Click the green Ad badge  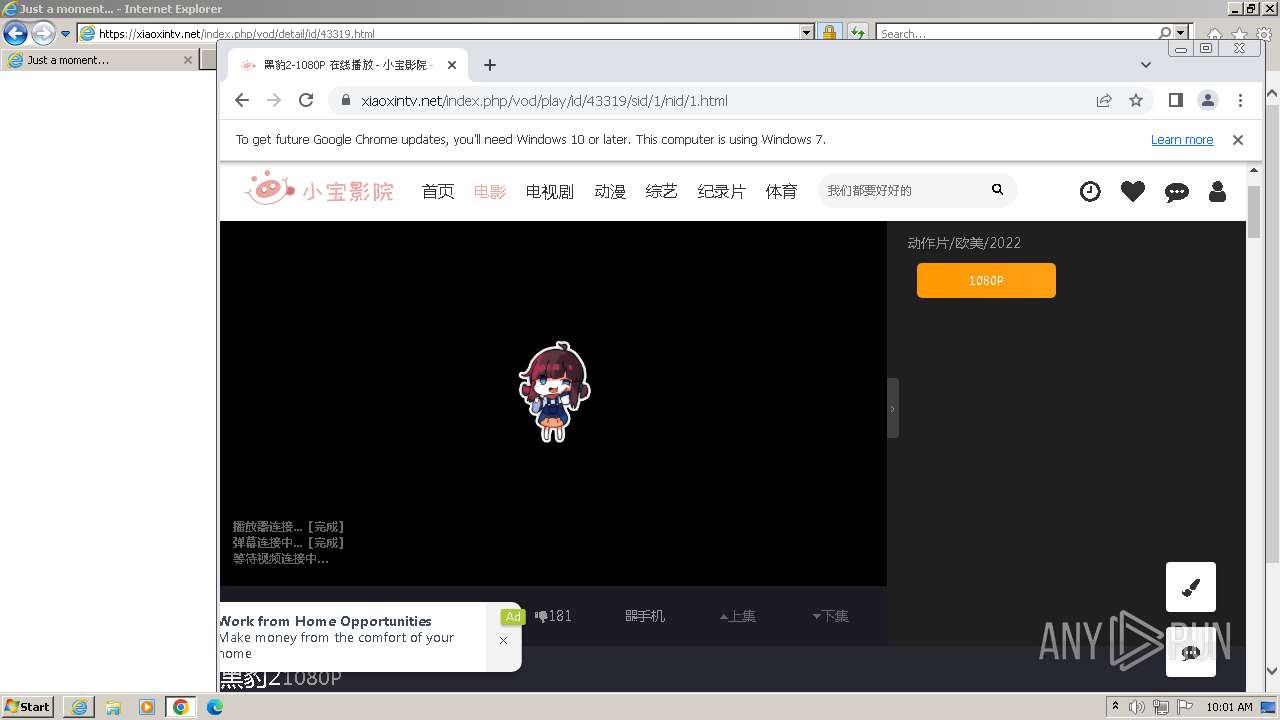tap(513, 616)
